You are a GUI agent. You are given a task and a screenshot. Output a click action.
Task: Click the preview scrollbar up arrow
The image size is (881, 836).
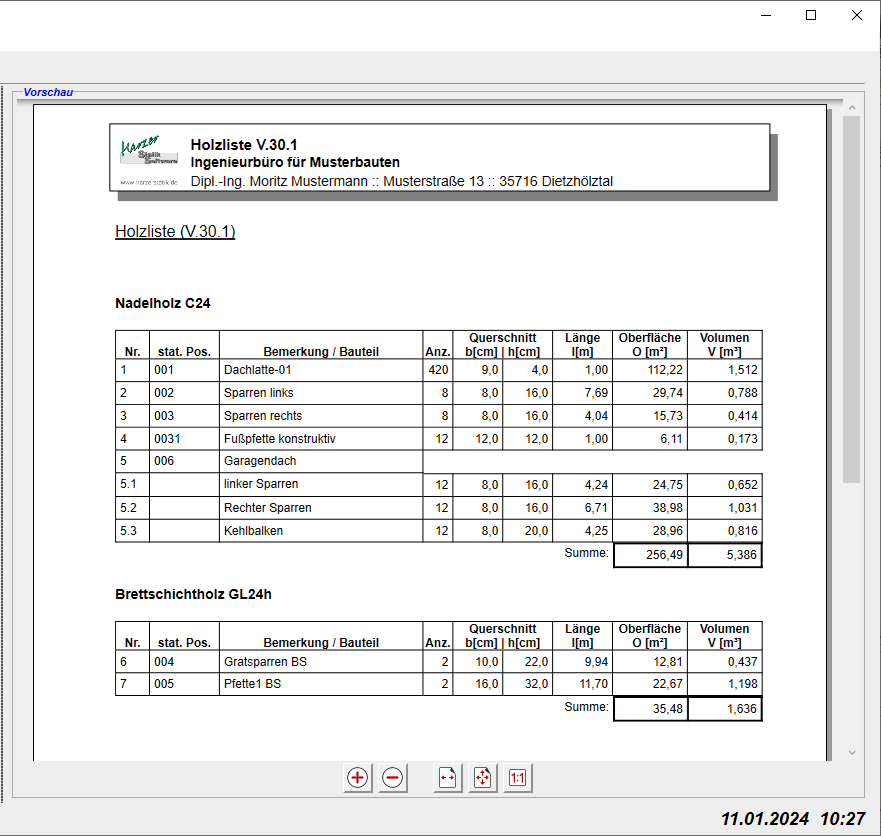click(x=852, y=107)
